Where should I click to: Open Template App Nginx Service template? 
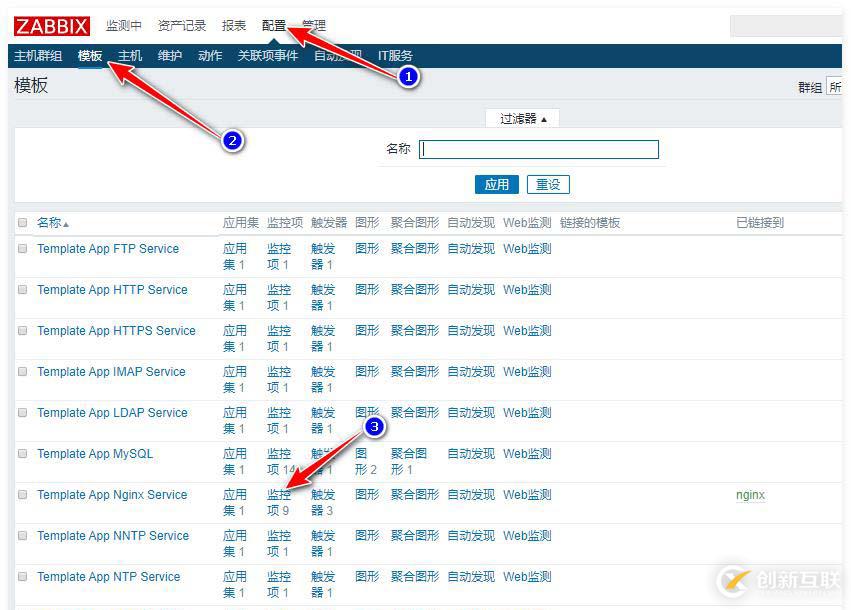pyautogui.click(x=112, y=494)
